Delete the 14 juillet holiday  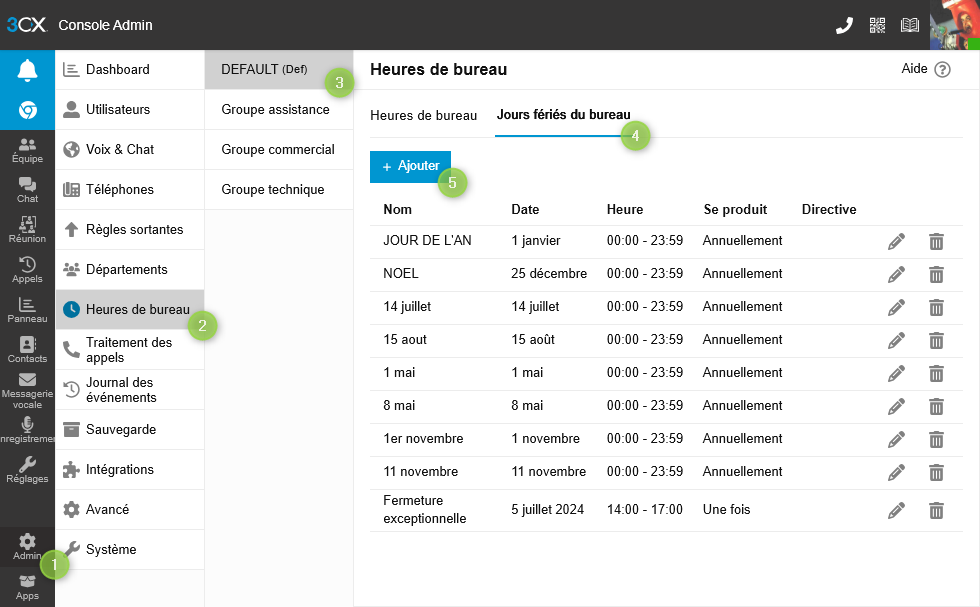pos(936,307)
